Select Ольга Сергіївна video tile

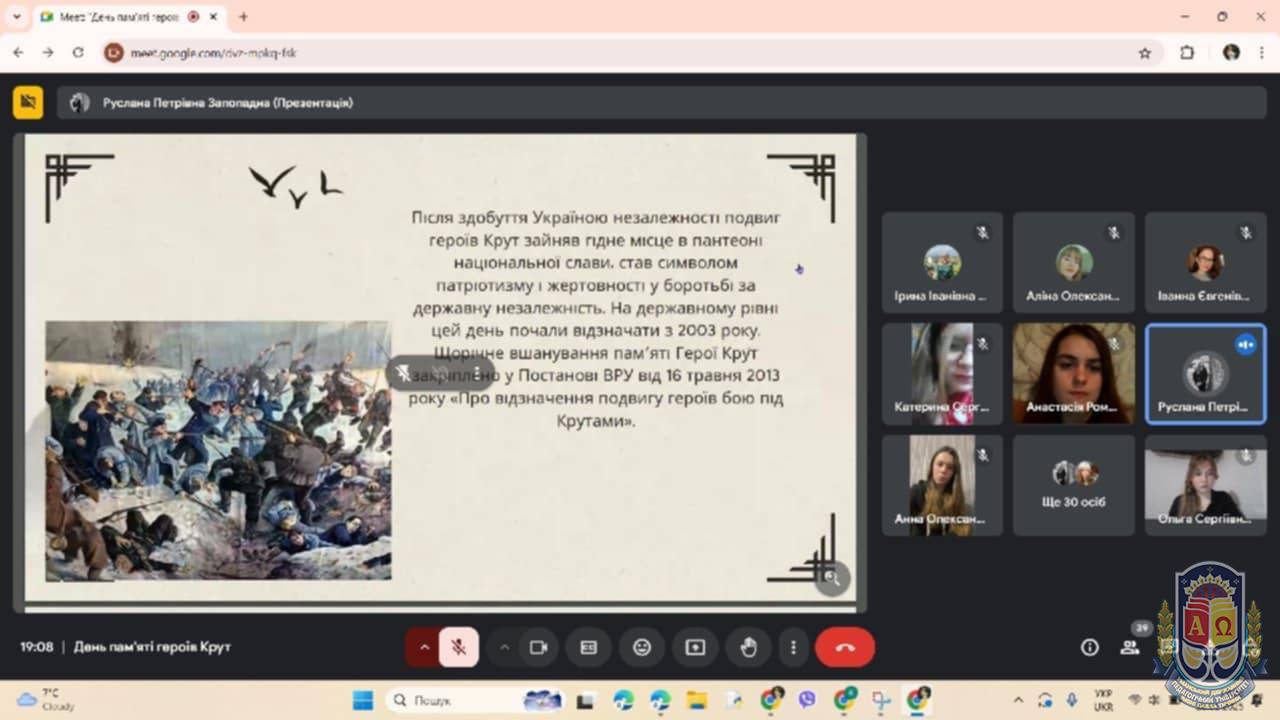coord(1205,485)
